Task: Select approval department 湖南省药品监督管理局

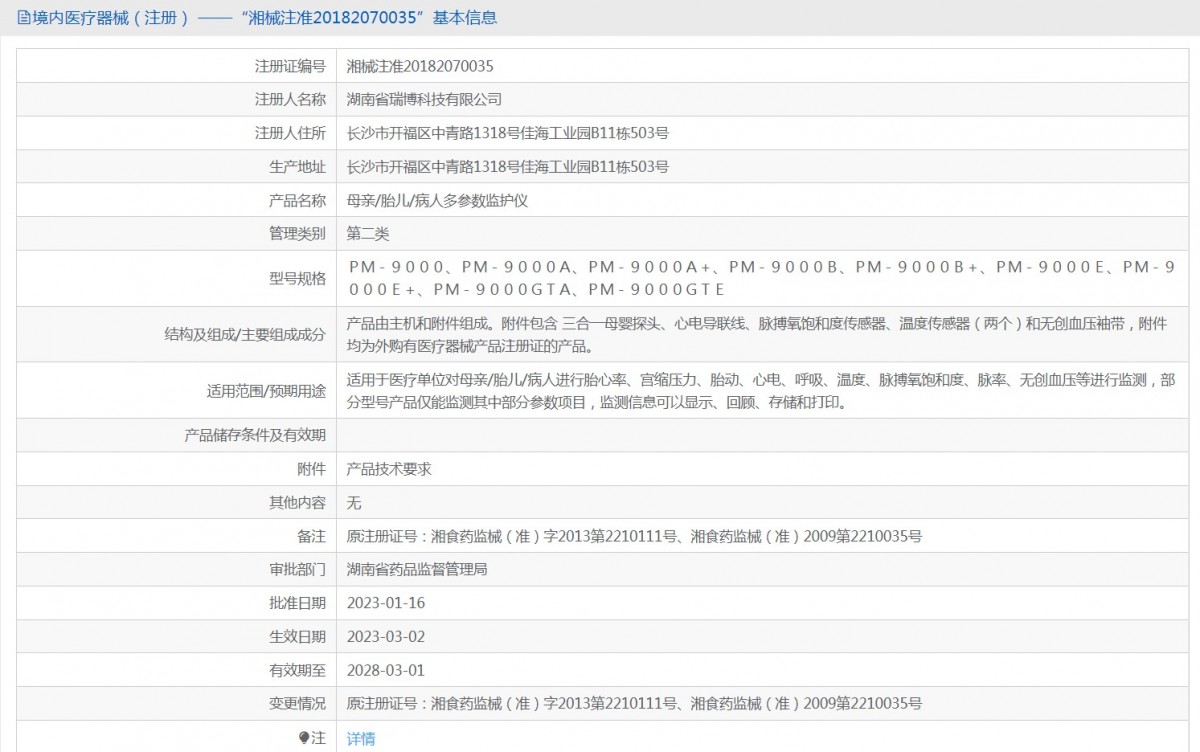Action: (417, 569)
